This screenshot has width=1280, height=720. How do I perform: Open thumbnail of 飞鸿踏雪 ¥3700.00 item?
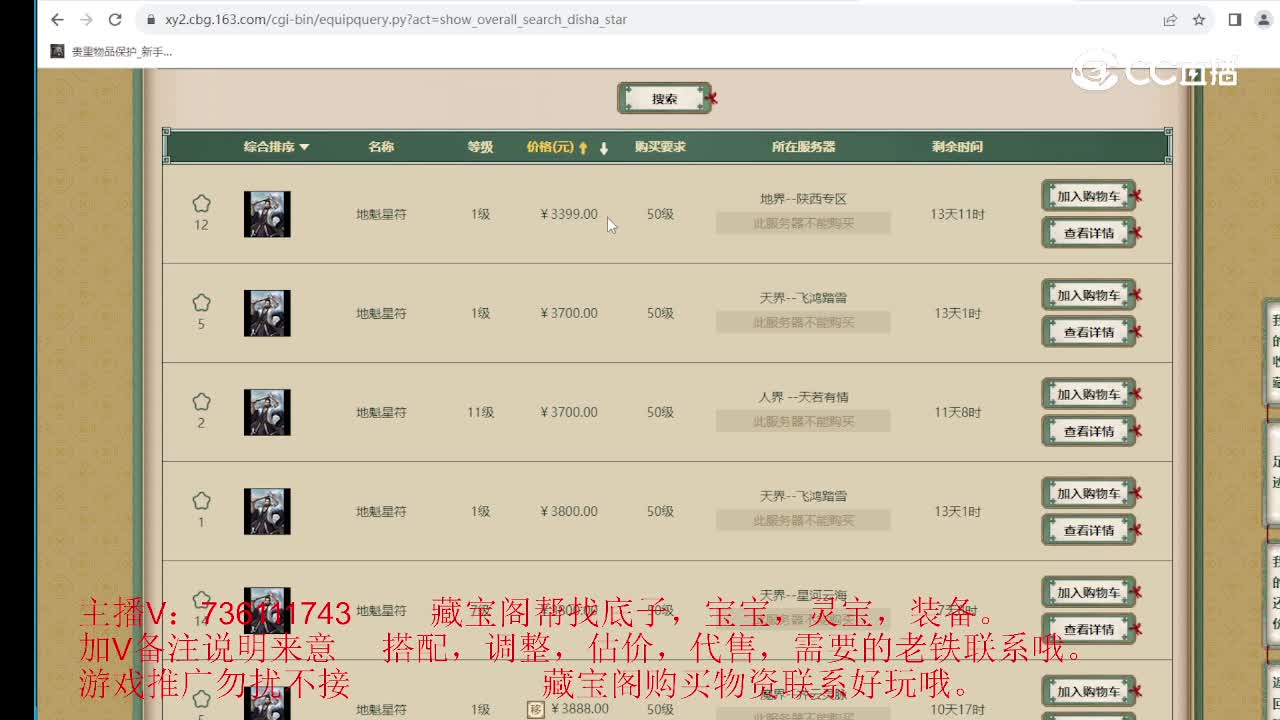(x=267, y=313)
